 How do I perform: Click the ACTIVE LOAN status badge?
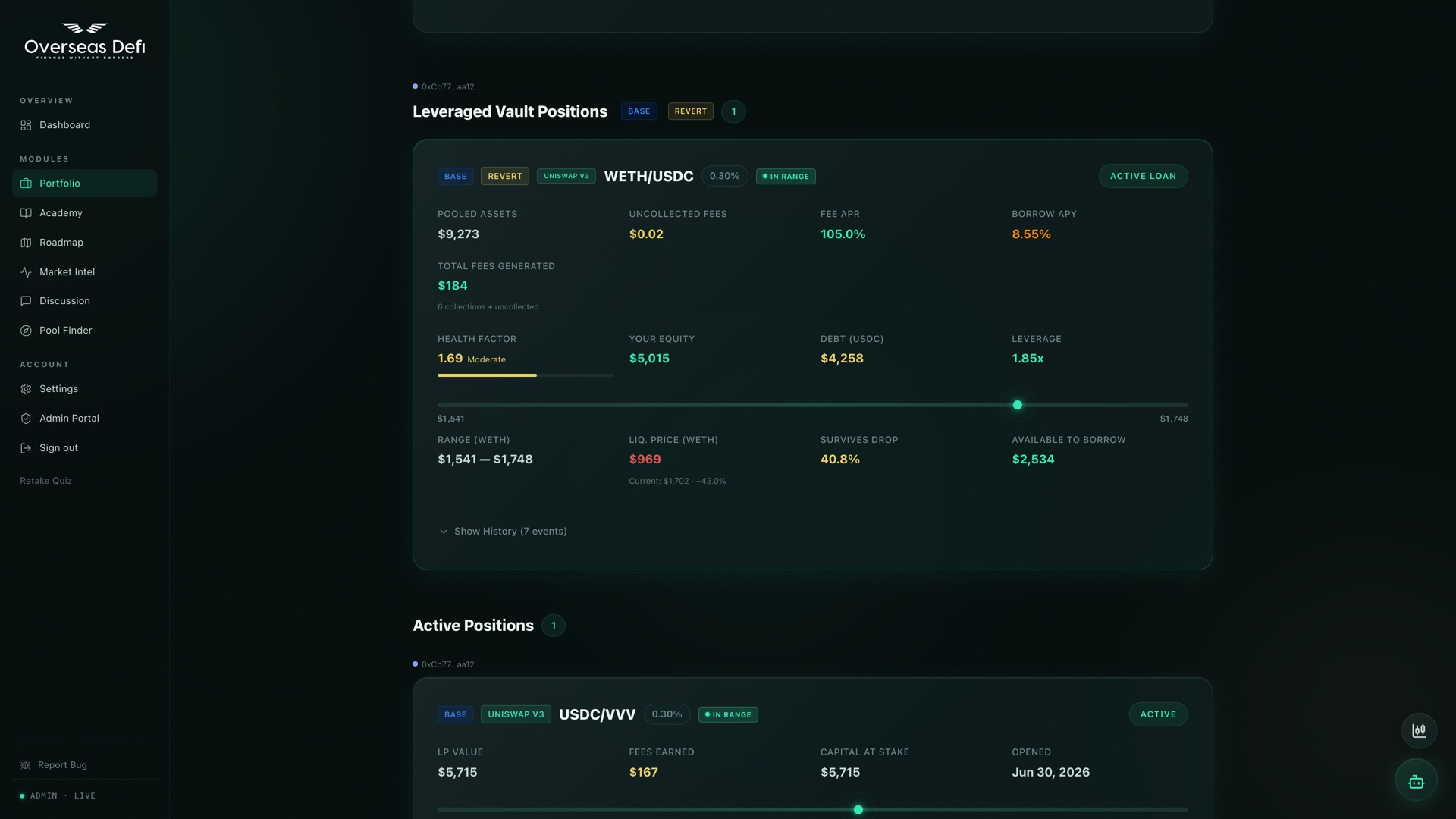coord(1143,176)
